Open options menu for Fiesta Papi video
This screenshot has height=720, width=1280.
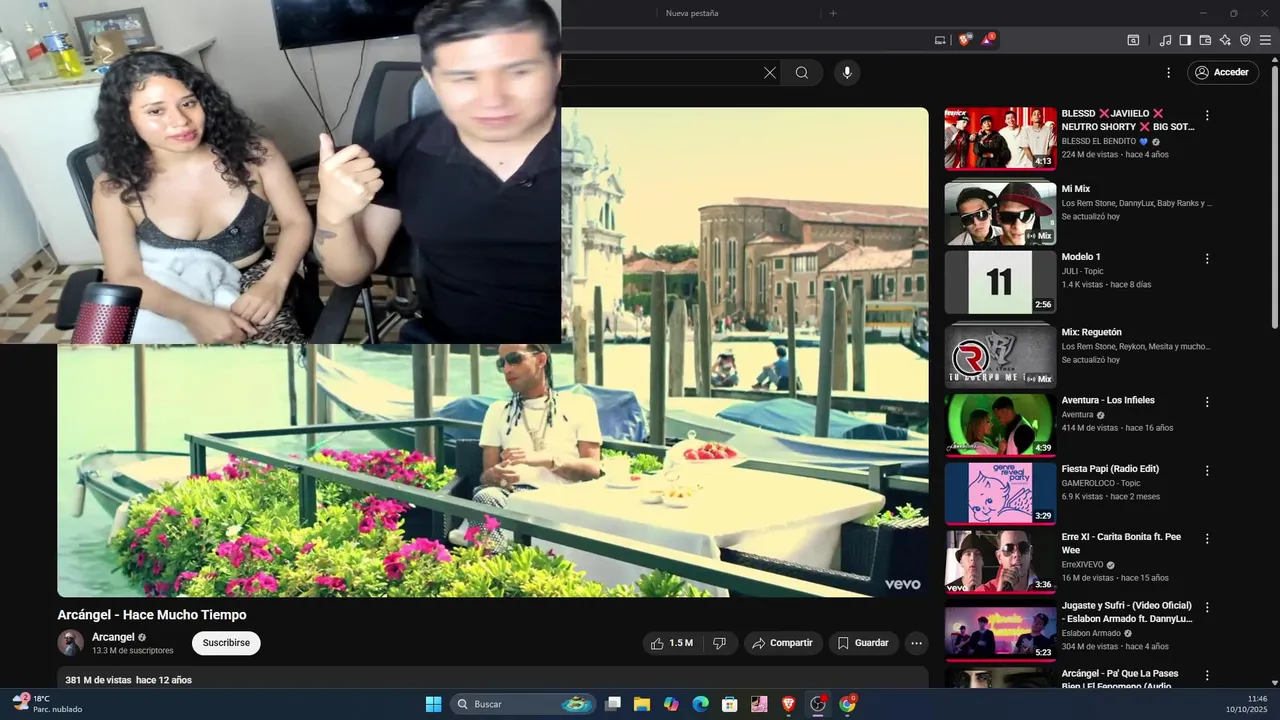click(1207, 470)
